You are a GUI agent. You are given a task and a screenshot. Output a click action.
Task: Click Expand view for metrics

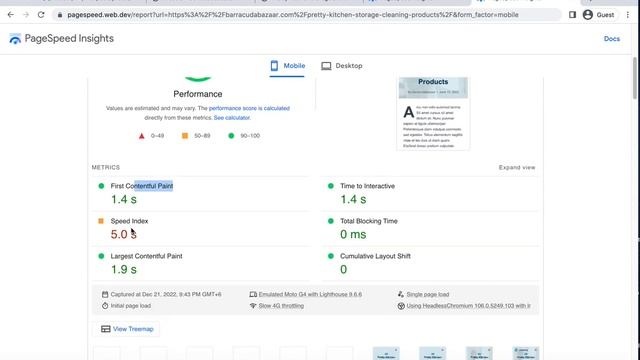[517, 167]
